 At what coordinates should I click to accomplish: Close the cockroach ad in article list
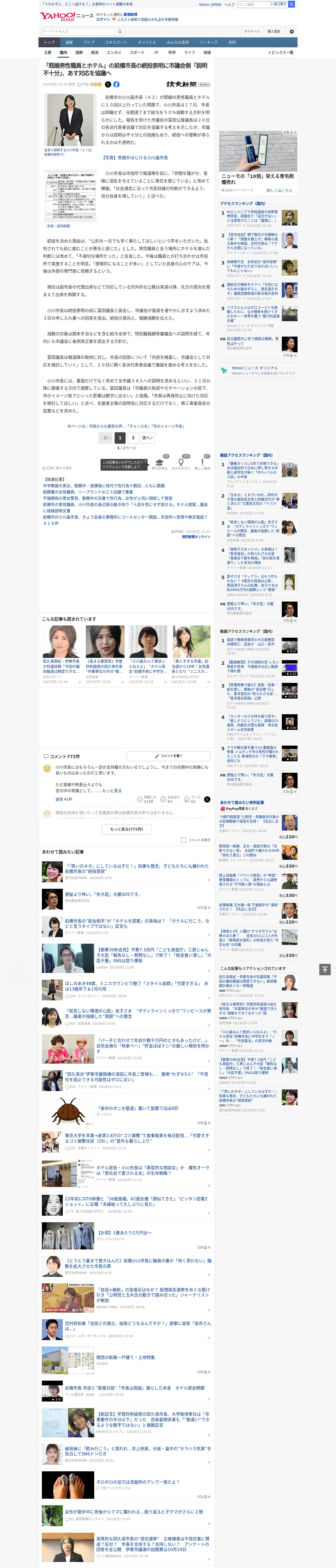[x=209, y=1123]
